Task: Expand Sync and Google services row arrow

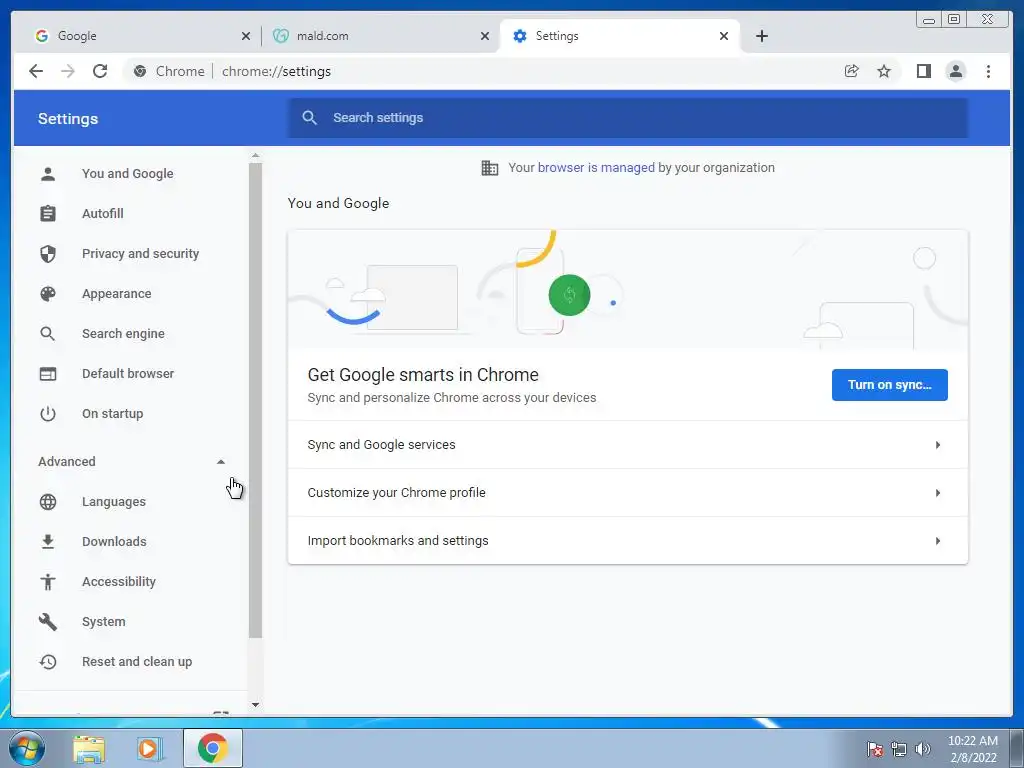Action: 938,445
